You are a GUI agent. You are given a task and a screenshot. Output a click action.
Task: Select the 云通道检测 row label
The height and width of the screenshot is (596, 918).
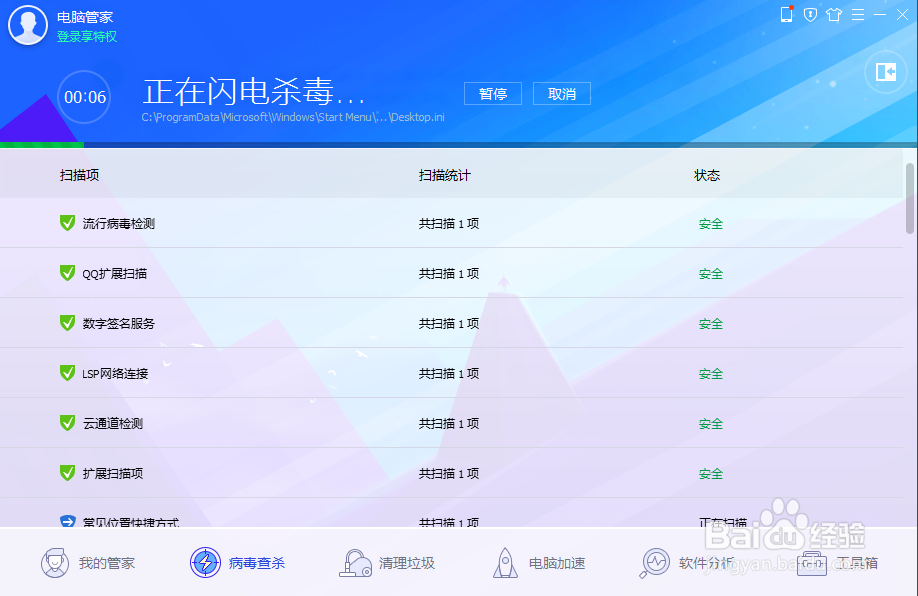[x=113, y=423]
